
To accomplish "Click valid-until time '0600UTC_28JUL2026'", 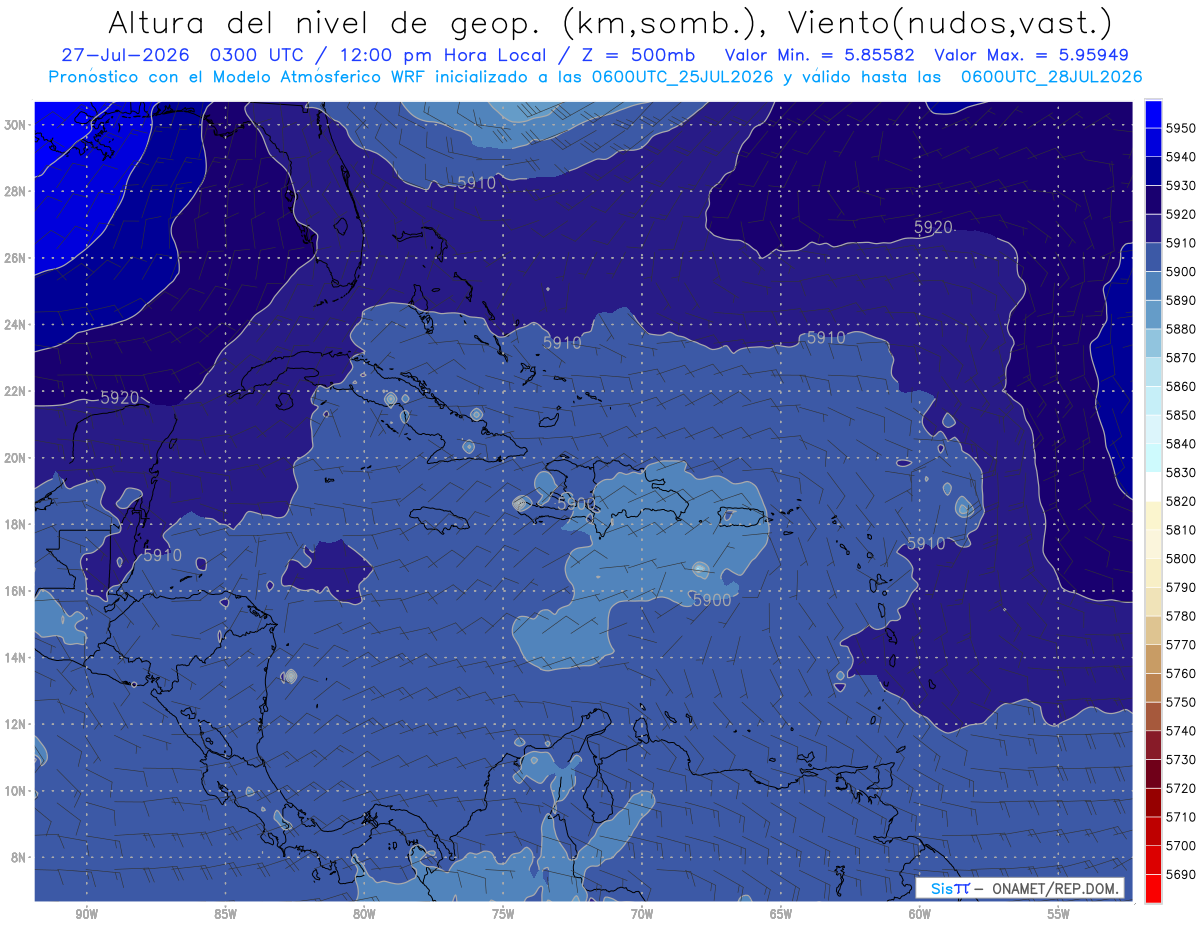I will coord(1050,76).
